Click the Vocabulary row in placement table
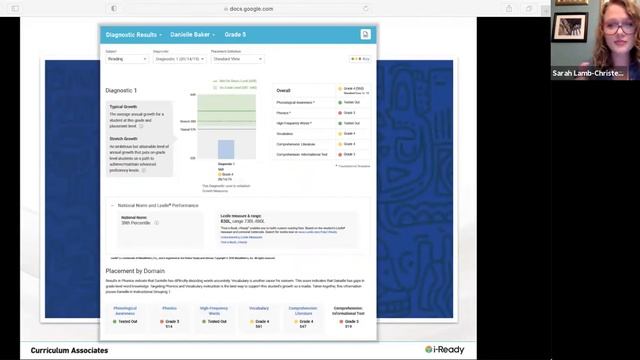Image resolution: width=640 pixels, height=360 pixels. click(322, 133)
